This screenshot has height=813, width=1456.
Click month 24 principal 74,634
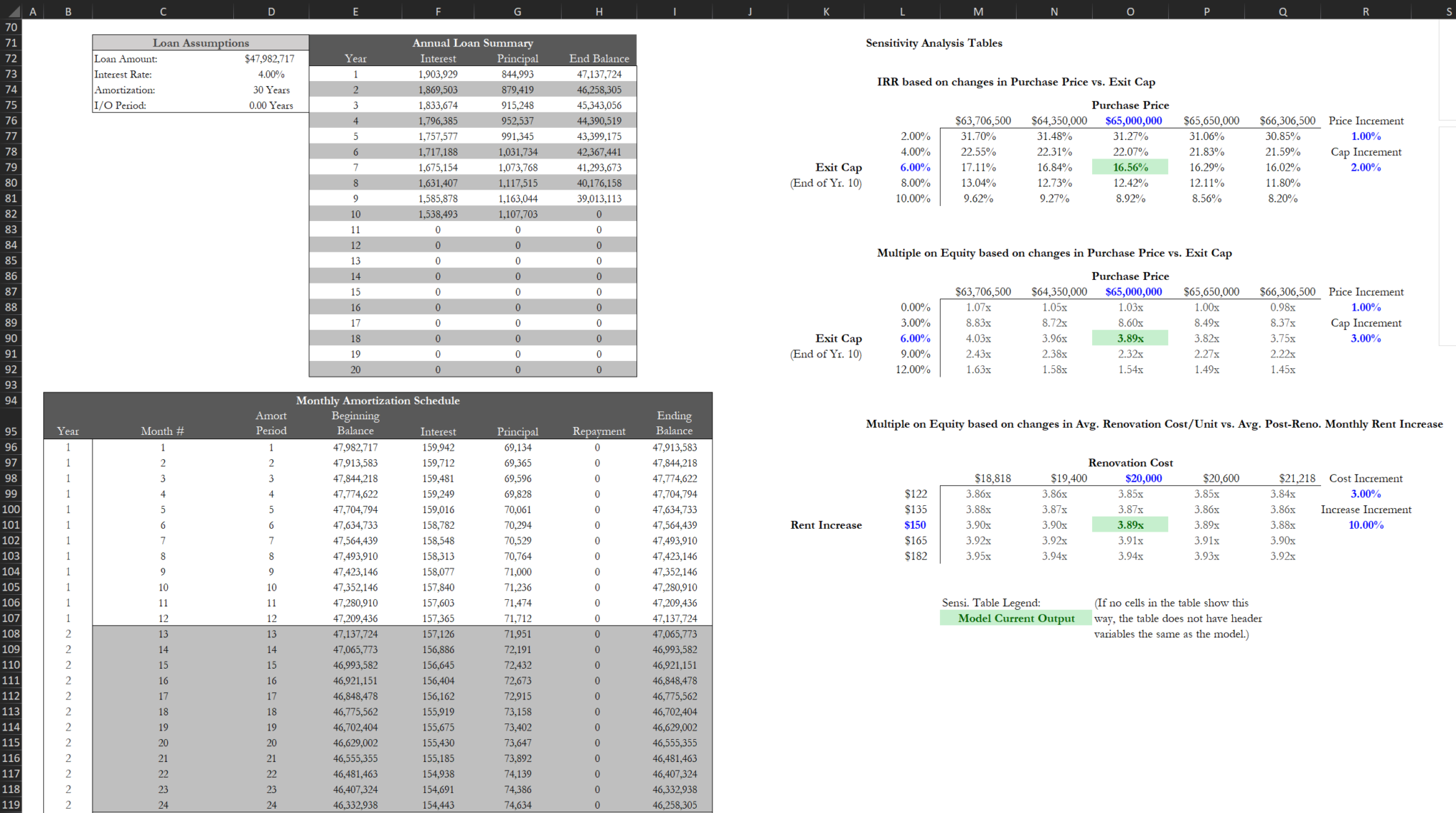518,805
